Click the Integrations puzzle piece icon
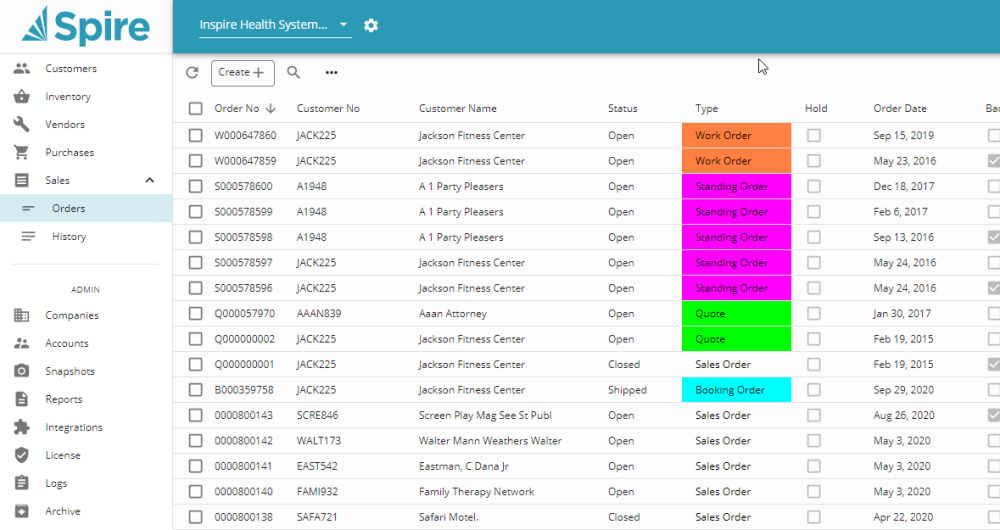 pyautogui.click(x=22, y=427)
